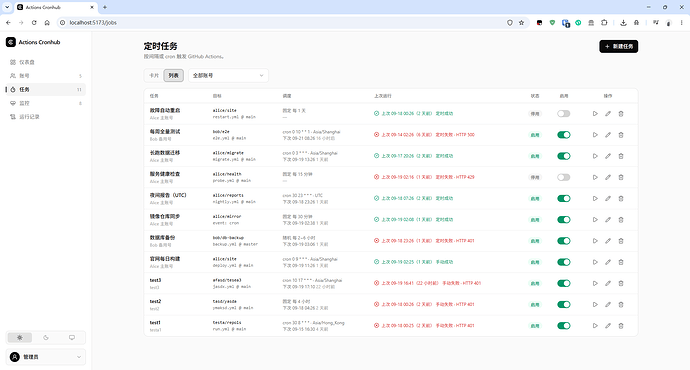Bookmark this page with star icon
Screen dimensions: 690x370
[x=521, y=22]
